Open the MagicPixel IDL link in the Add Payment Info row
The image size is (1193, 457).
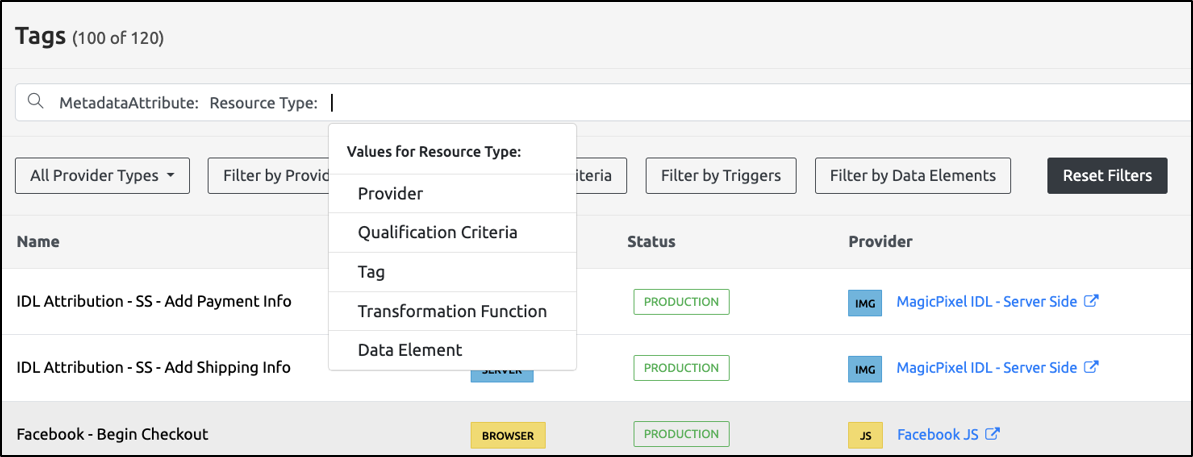[986, 301]
